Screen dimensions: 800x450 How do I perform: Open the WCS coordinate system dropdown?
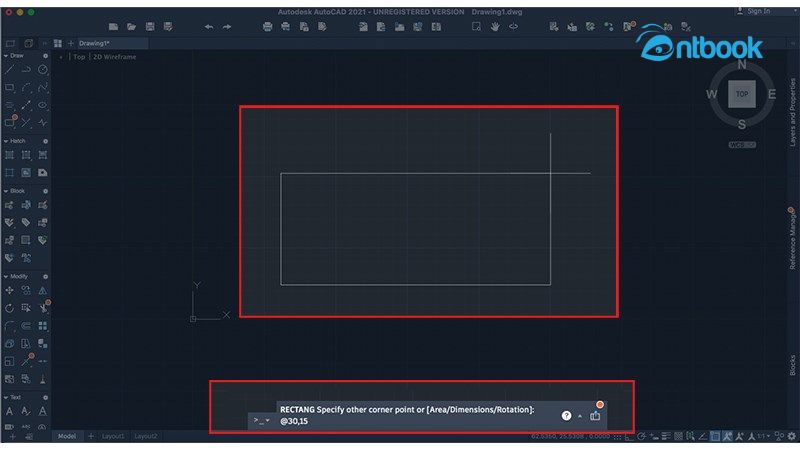(x=742, y=145)
